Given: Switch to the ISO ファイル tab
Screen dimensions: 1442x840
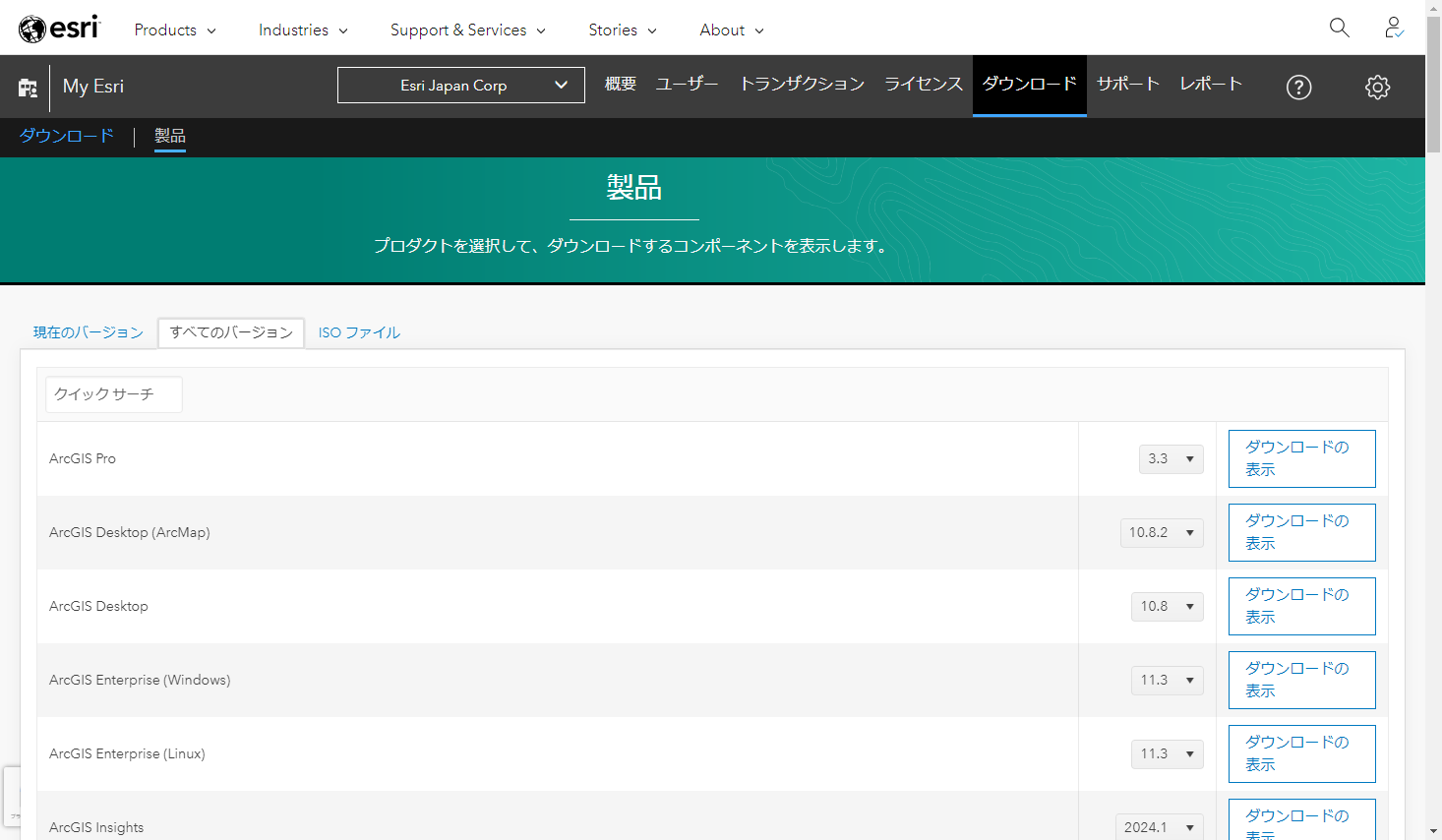Looking at the screenshot, I should coord(359,332).
